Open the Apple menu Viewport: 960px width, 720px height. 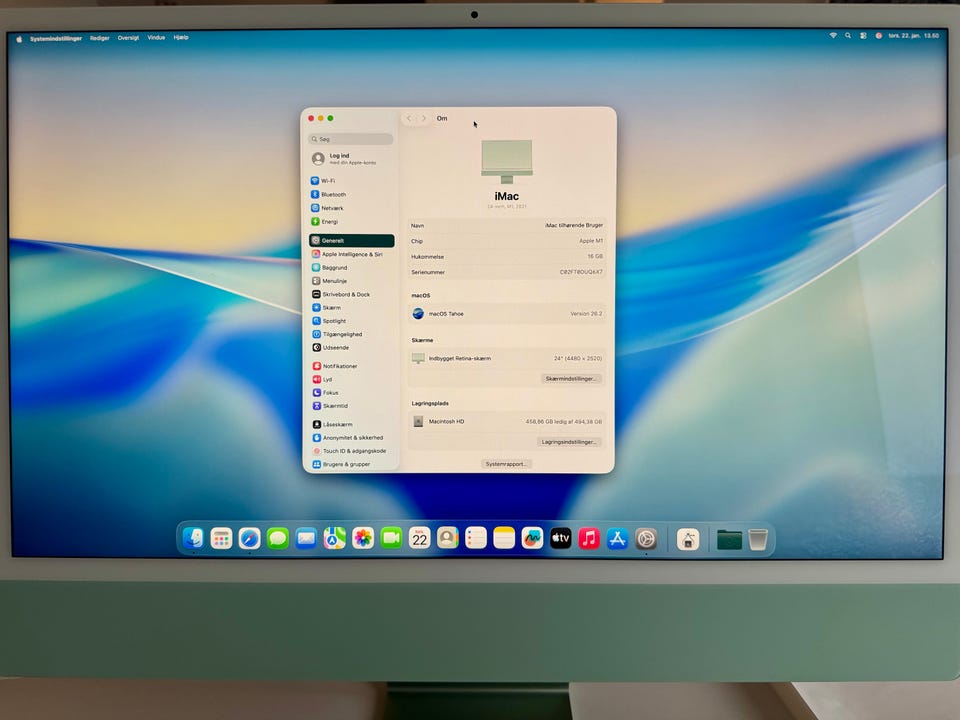[x=19, y=39]
